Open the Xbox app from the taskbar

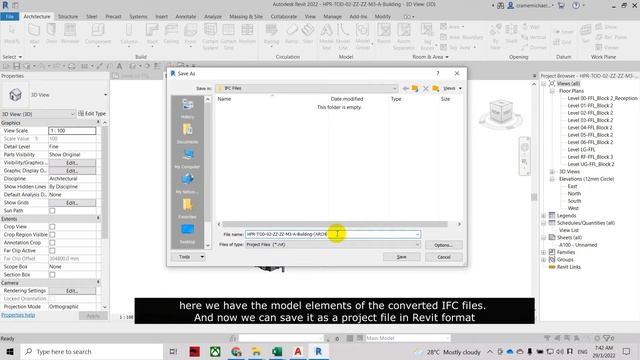pos(215,351)
